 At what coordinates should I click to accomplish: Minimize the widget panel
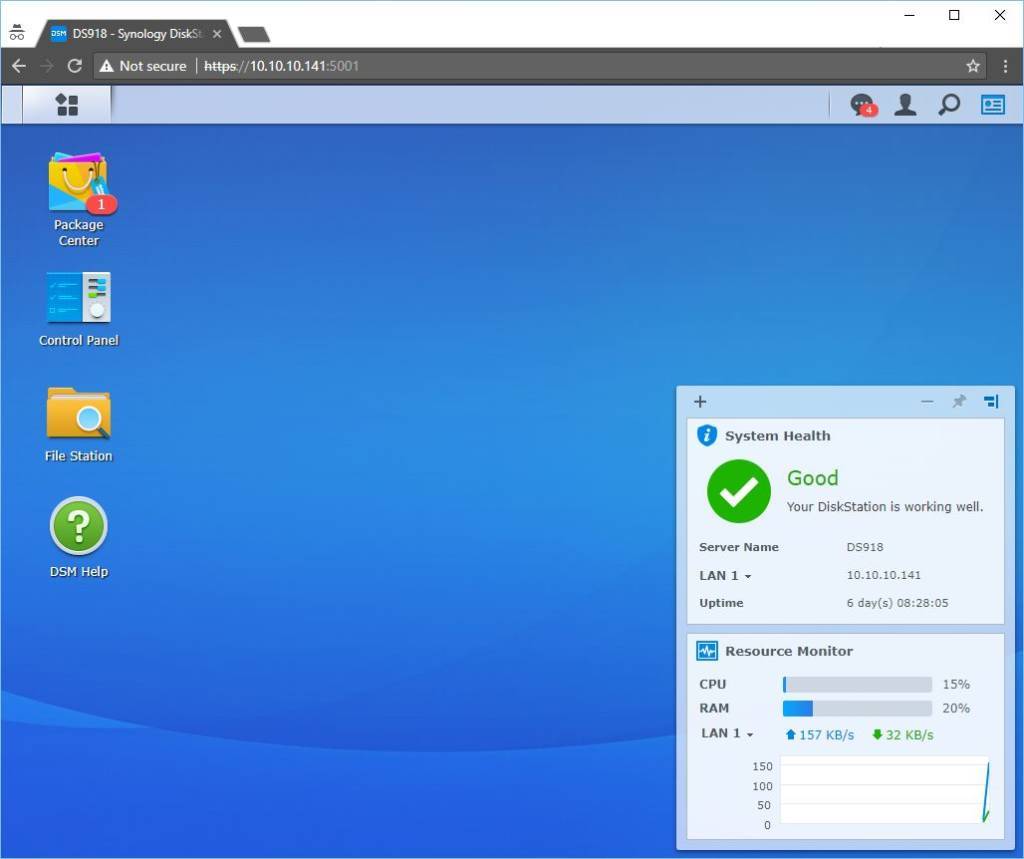pos(927,401)
